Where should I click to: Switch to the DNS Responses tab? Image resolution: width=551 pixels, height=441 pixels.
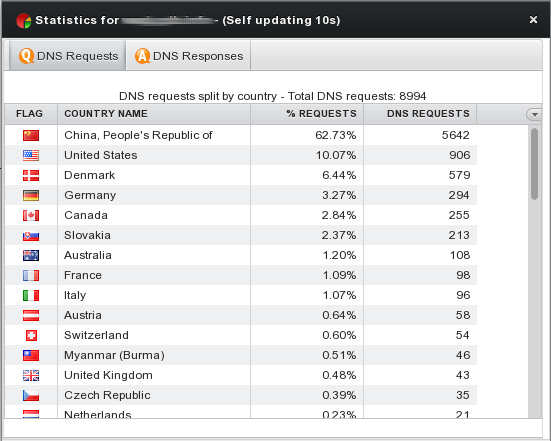pos(188,56)
